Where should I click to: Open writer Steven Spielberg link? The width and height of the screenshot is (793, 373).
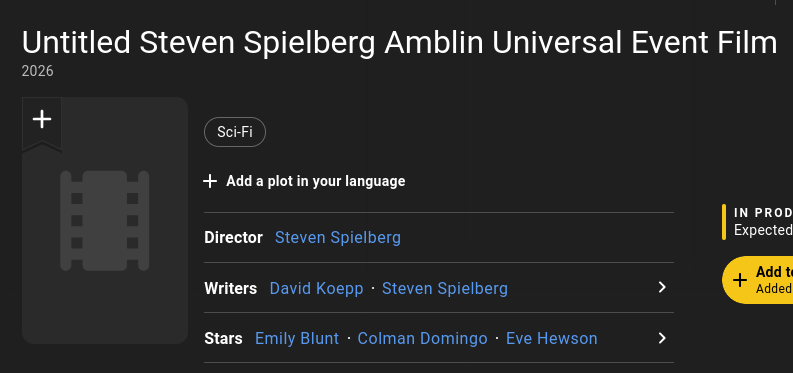[x=445, y=288]
